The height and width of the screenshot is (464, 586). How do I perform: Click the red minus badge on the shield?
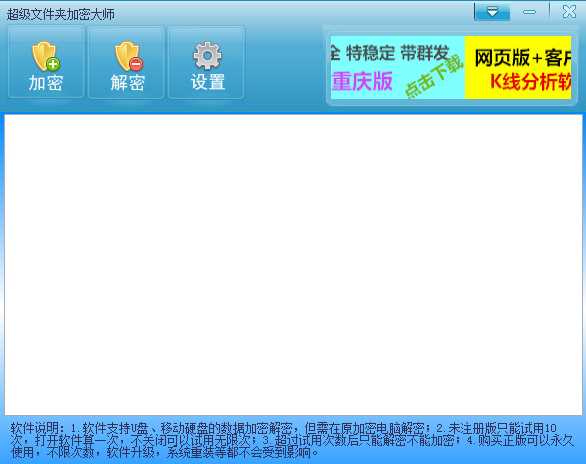(x=136, y=64)
